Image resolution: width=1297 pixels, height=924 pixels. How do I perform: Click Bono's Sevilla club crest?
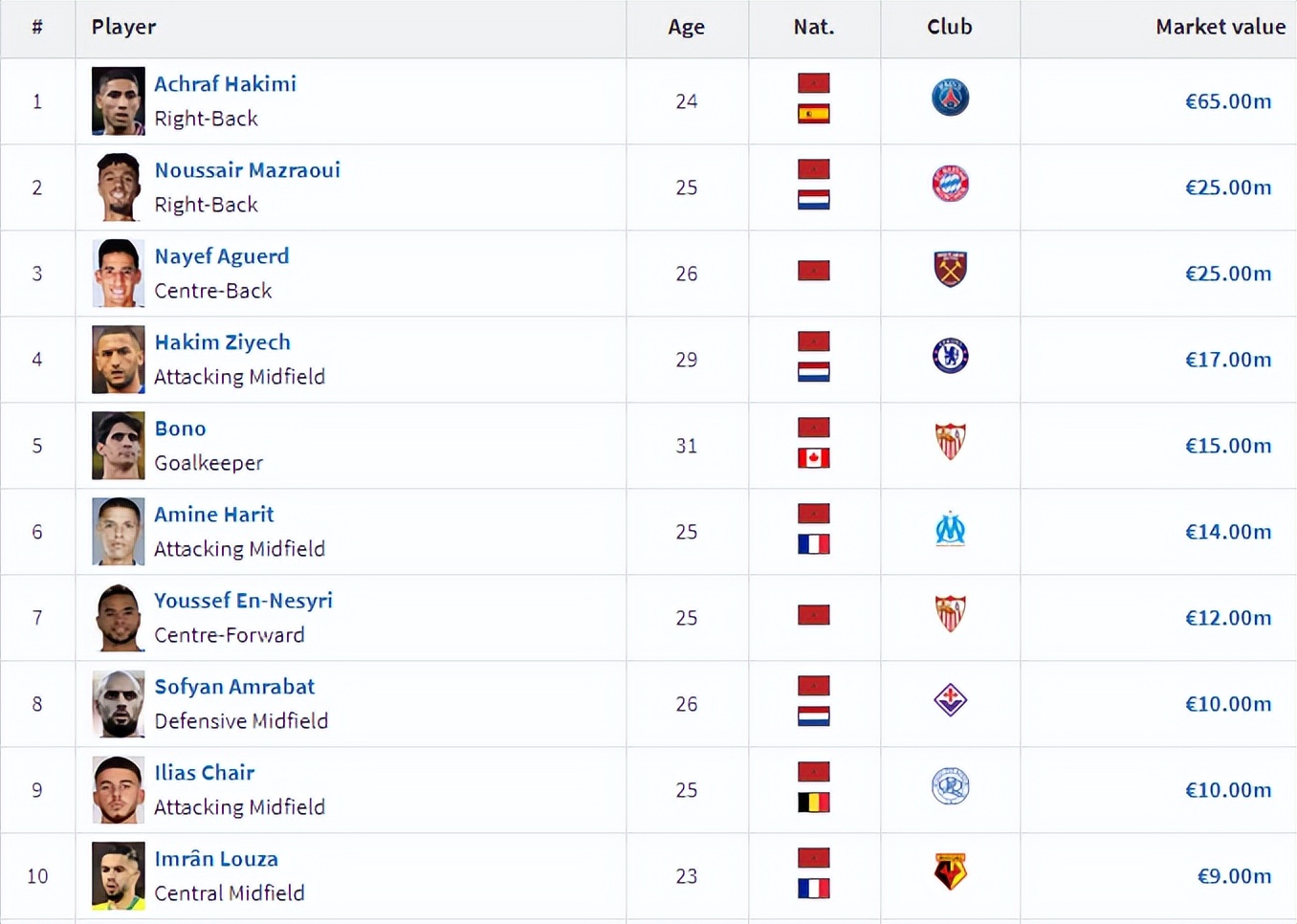950,442
